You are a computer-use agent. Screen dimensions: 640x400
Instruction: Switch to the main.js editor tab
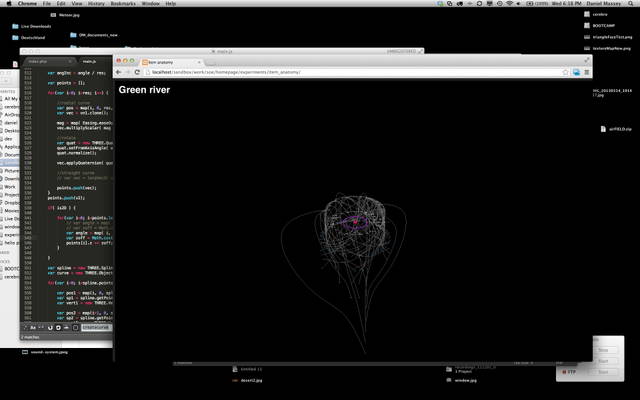[x=89, y=61]
